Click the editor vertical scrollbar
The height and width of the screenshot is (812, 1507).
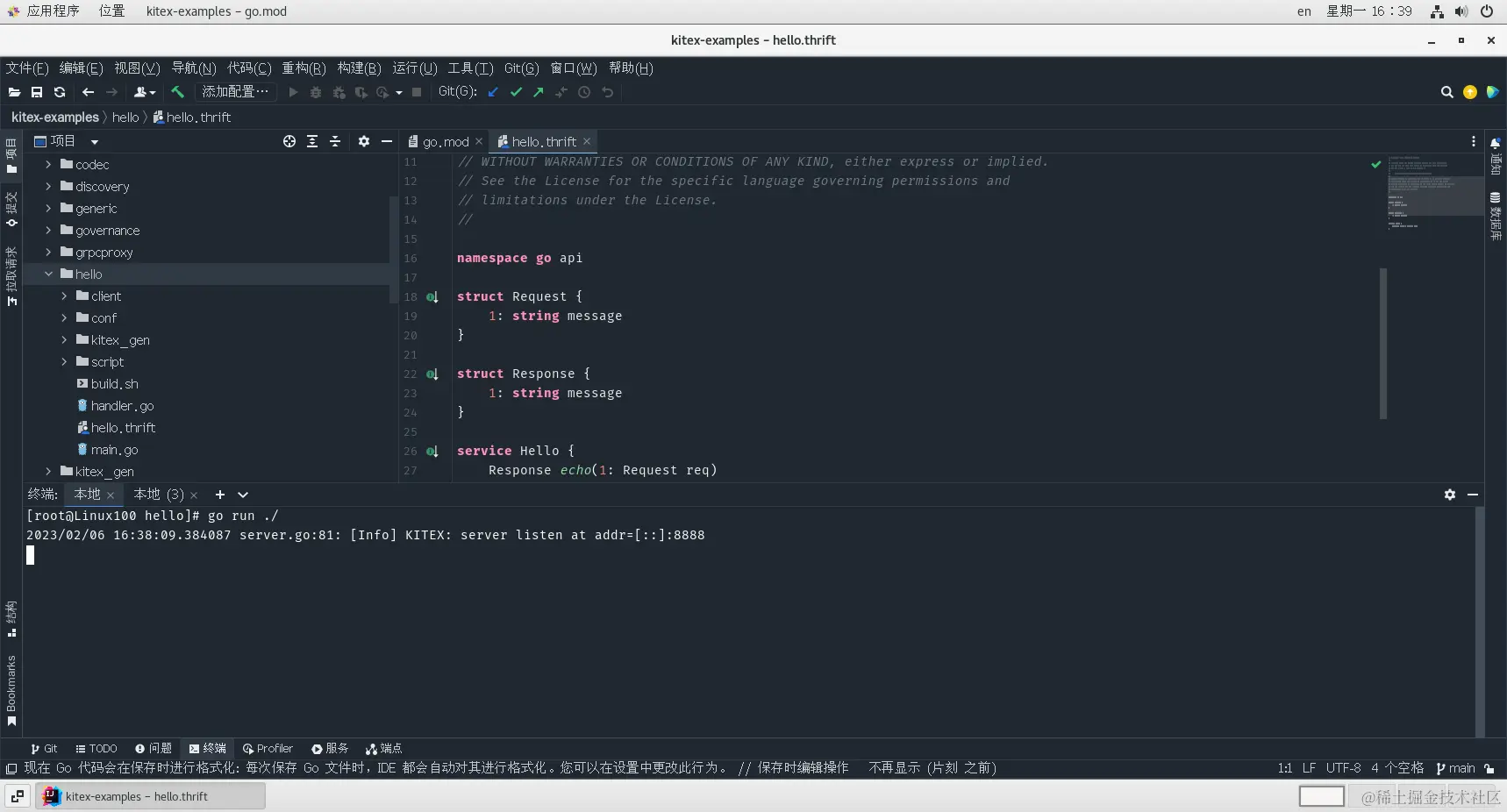click(x=1383, y=344)
